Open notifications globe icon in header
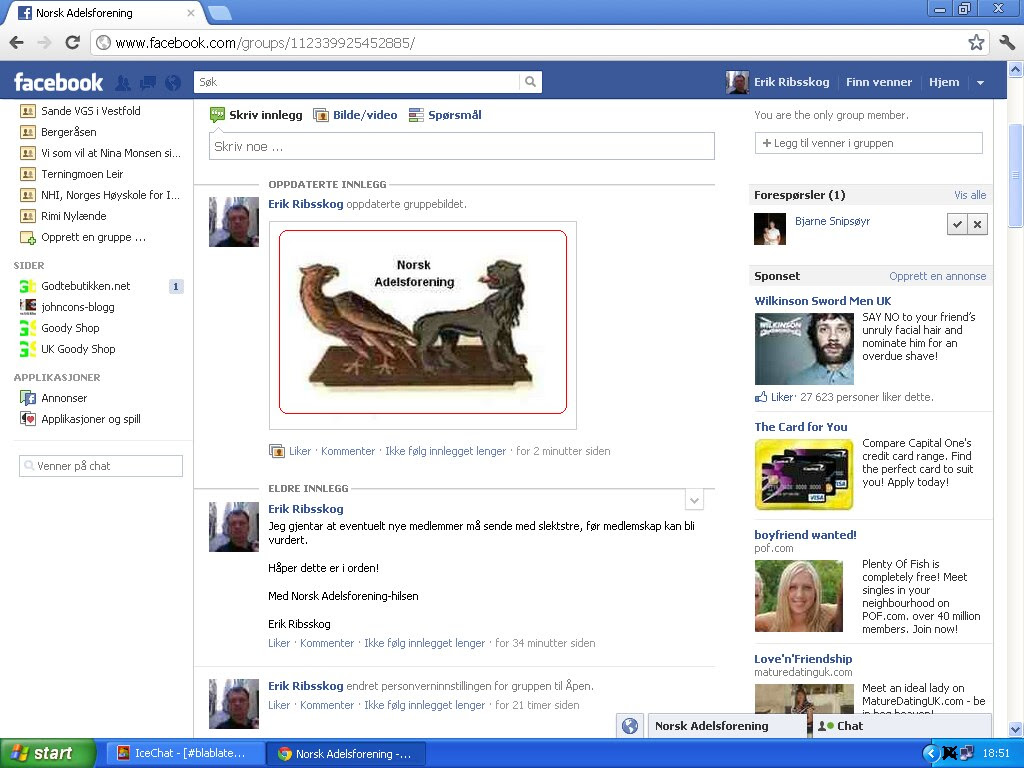The height and width of the screenshot is (768, 1024). click(x=173, y=82)
